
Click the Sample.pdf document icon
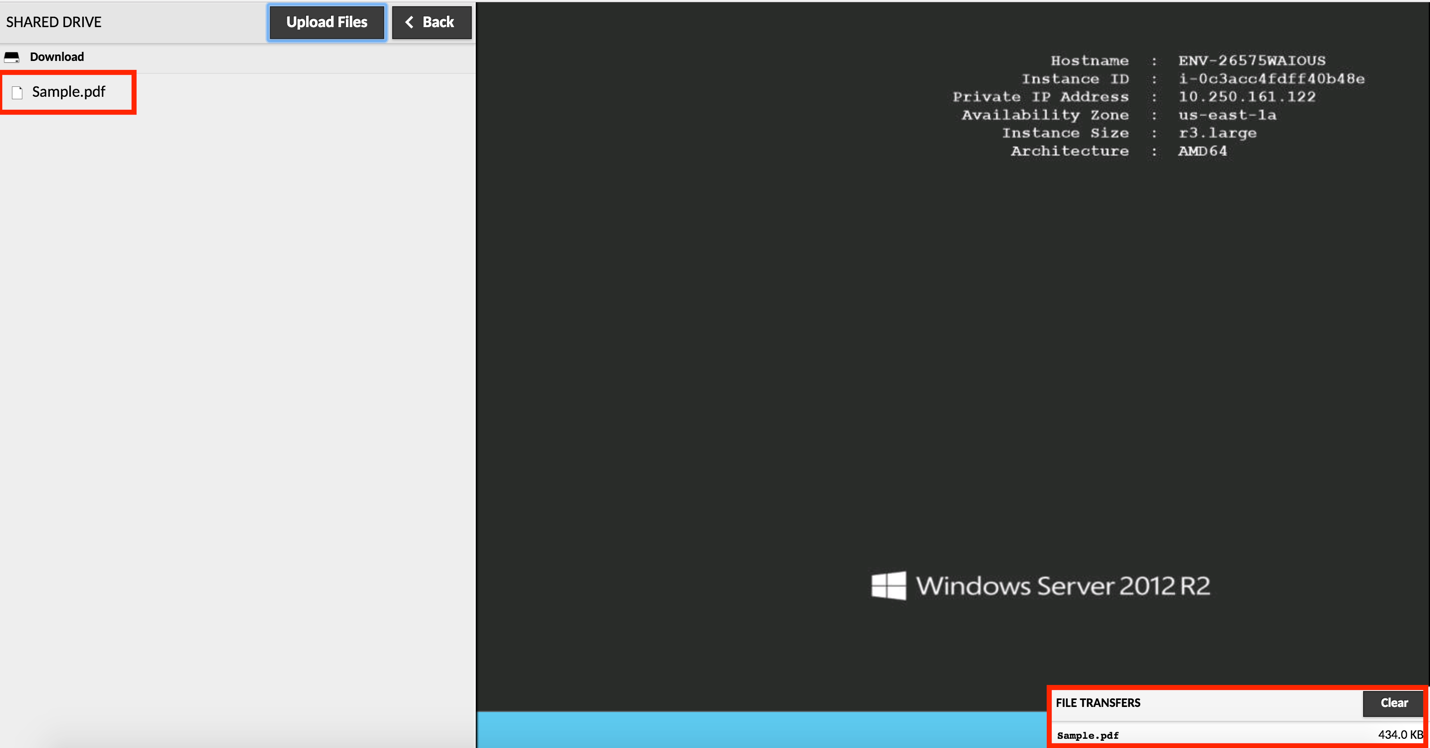click(x=17, y=92)
